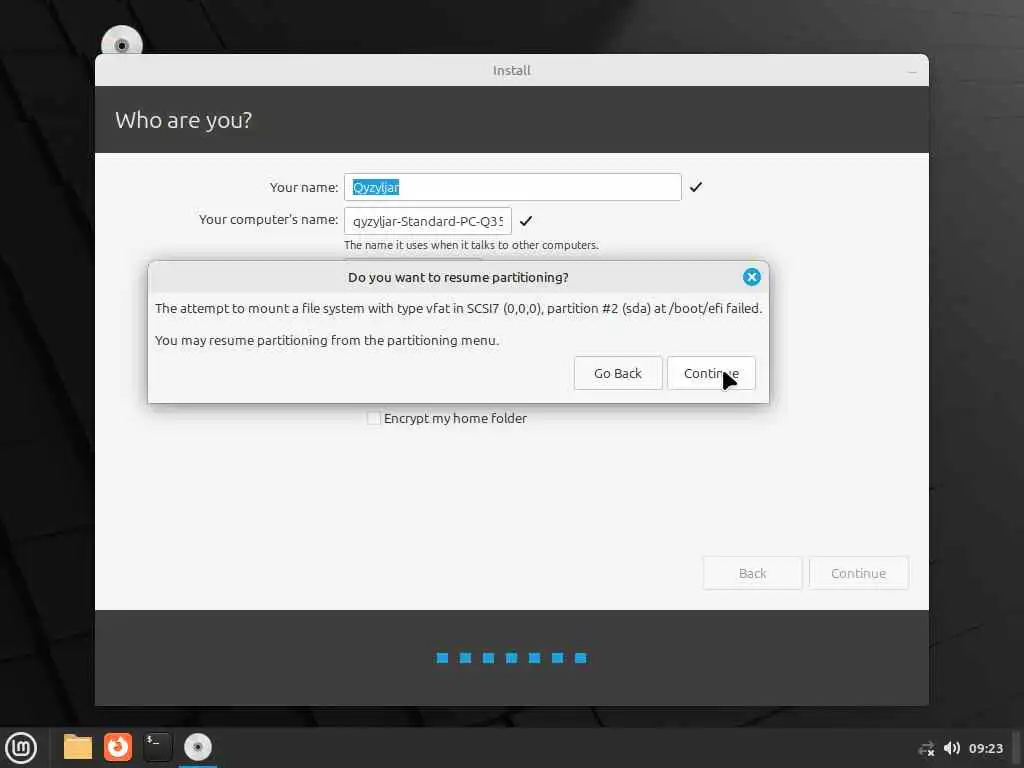Click the volume speaker tray icon
This screenshot has height=768, width=1024.
(x=952, y=748)
